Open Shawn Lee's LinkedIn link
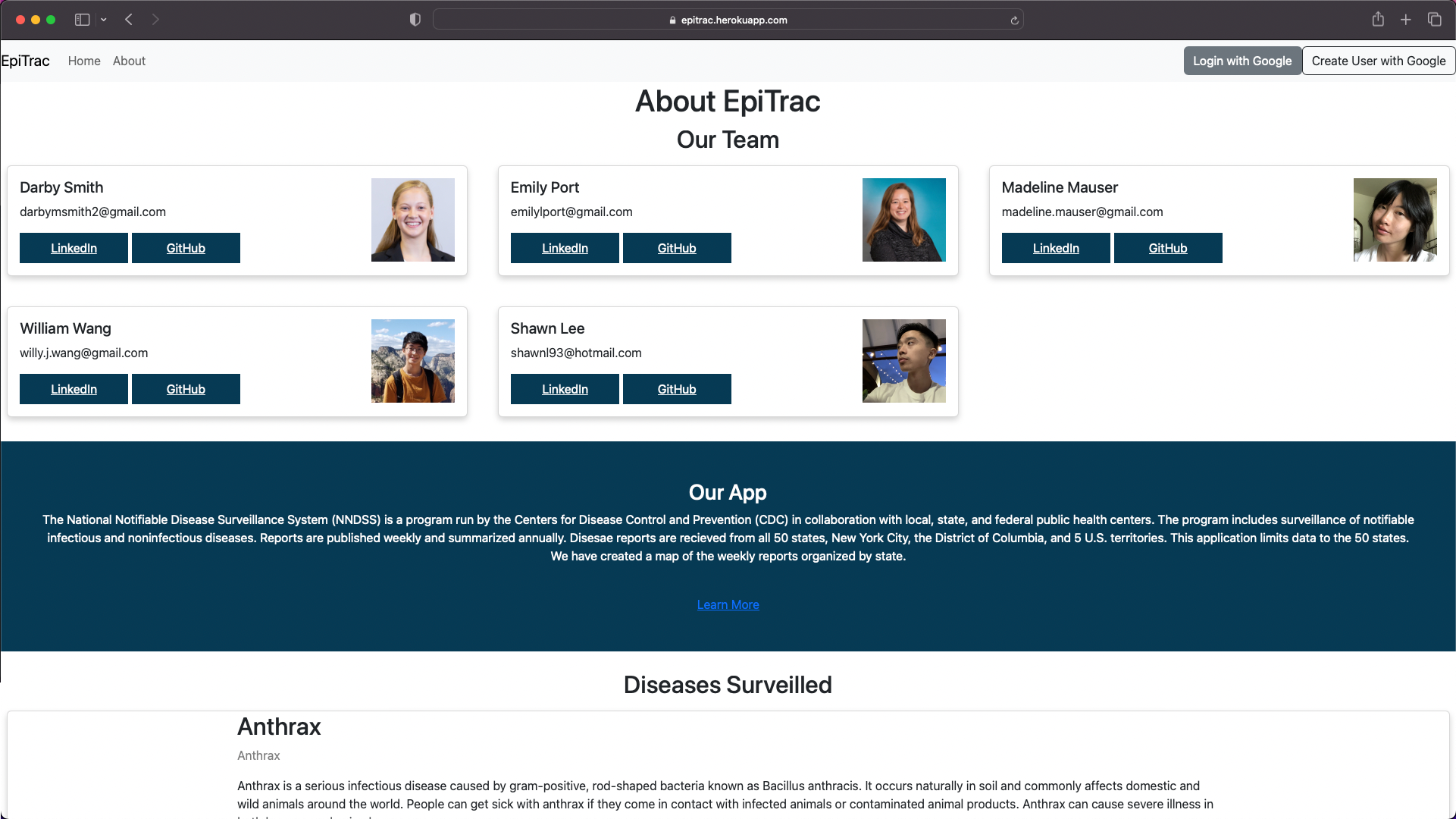This screenshot has width=1456, height=819. [x=565, y=389]
